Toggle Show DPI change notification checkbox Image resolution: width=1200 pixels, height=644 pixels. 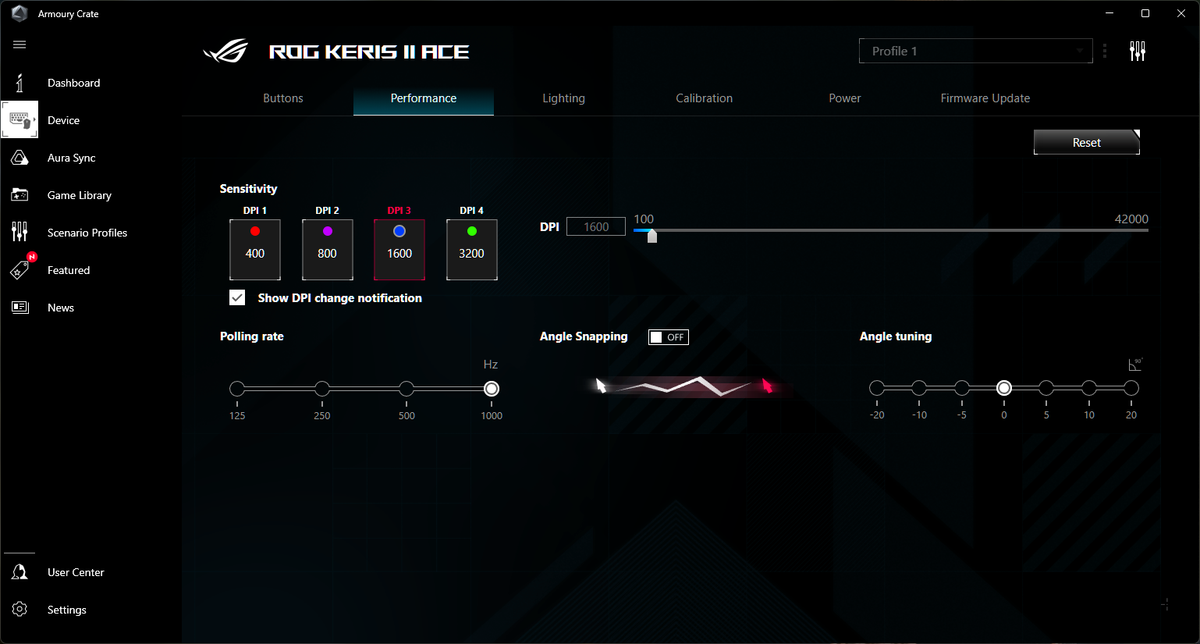(237, 298)
